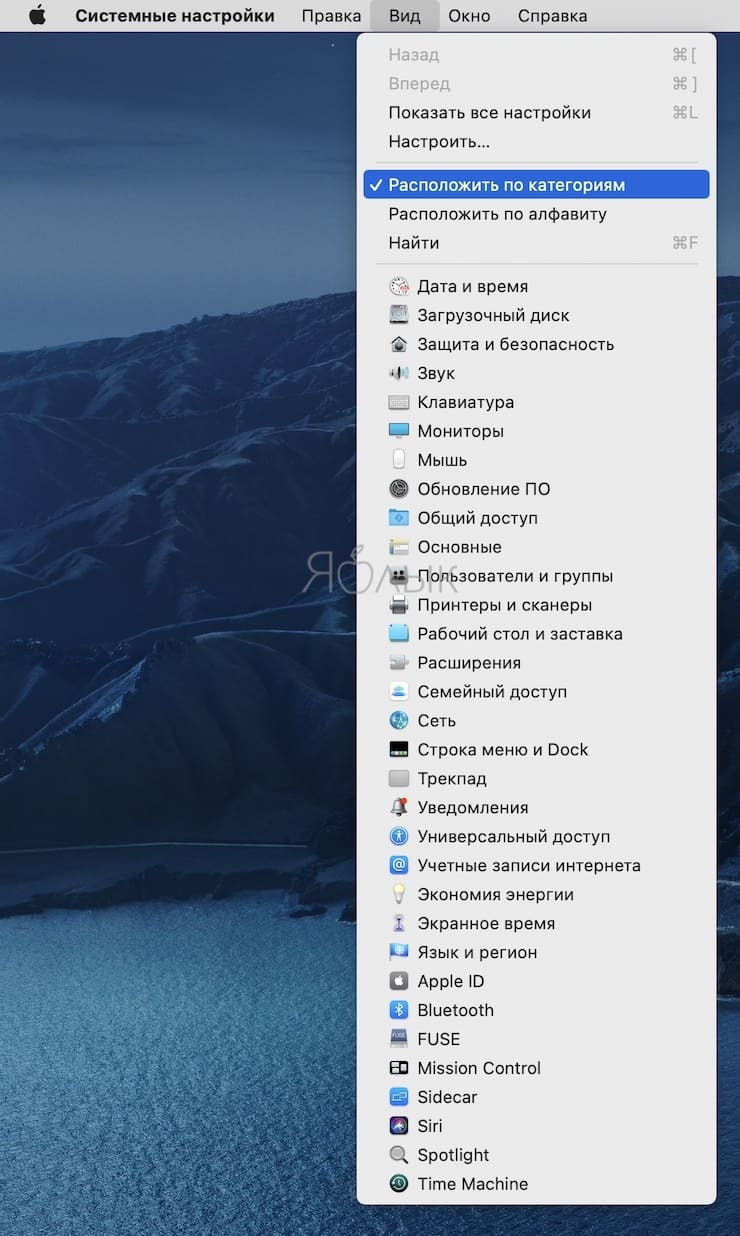Click the Принтеры и сканеры printer icon
740x1236 pixels.
click(x=399, y=605)
